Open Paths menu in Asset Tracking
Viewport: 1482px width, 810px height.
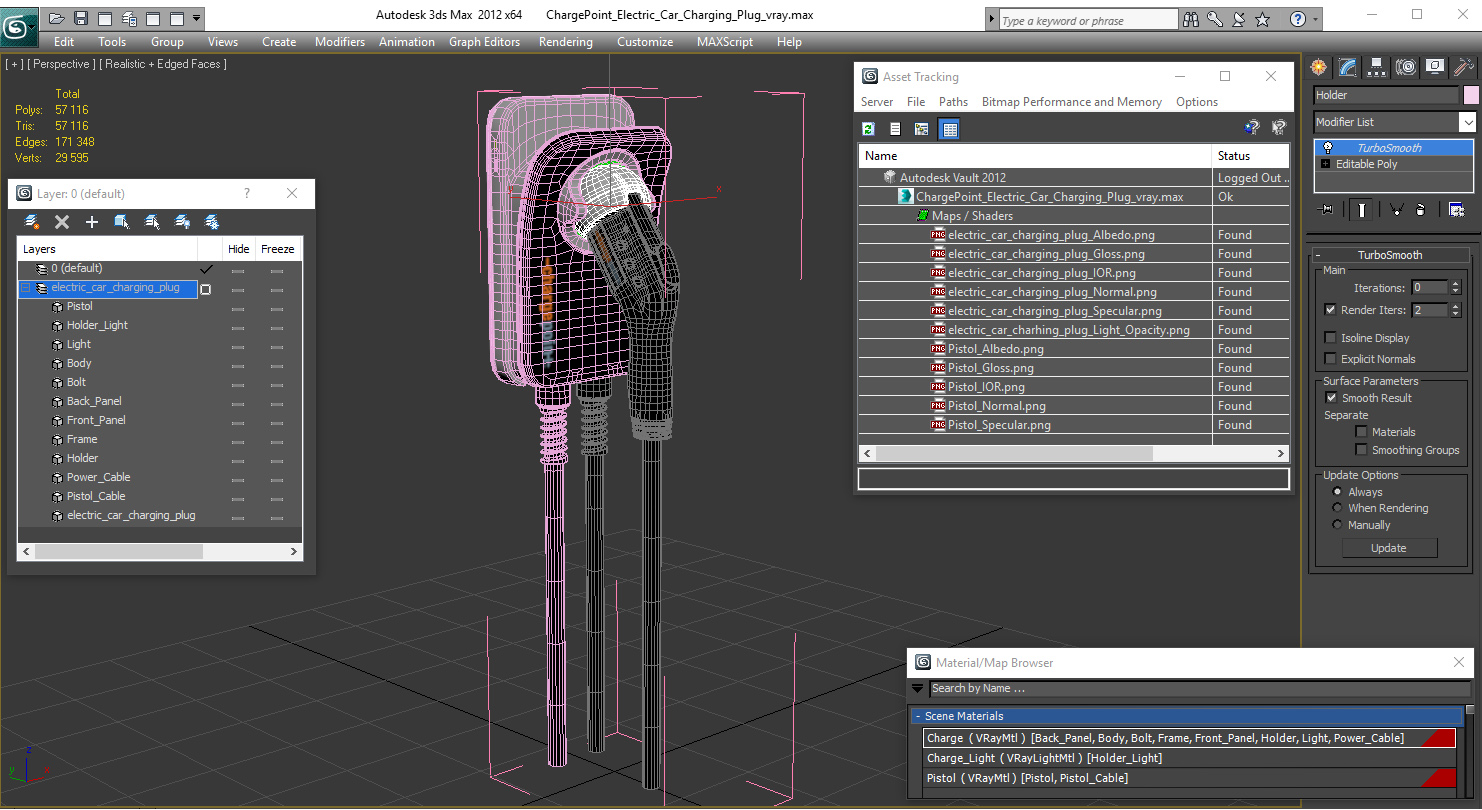tap(953, 102)
